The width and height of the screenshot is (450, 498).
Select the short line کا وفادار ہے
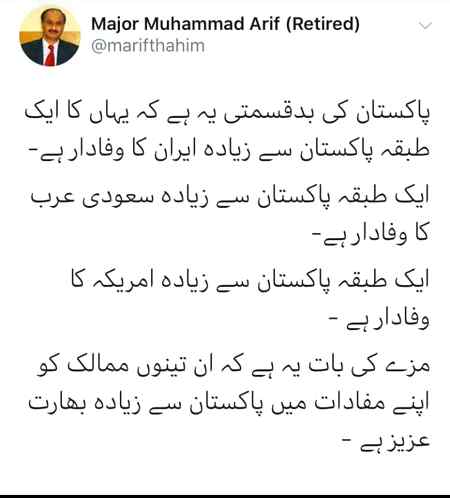tap(370, 234)
